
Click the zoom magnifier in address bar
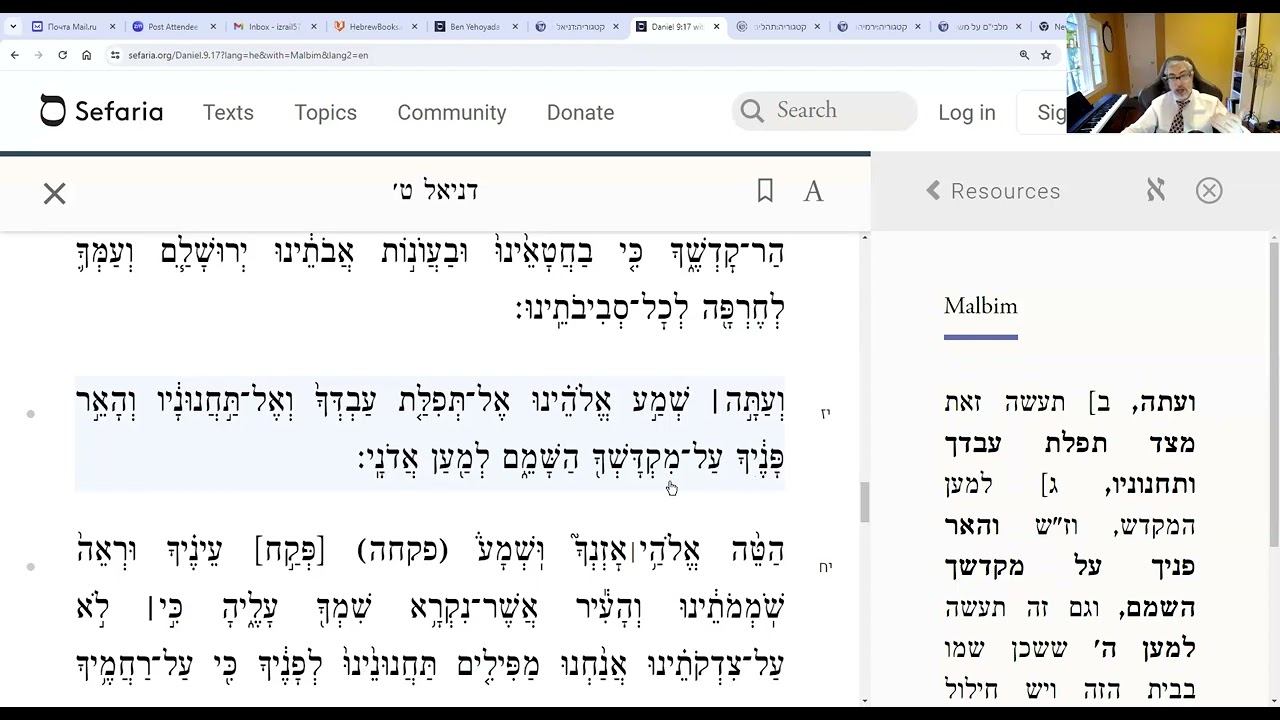(x=1024, y=55)
